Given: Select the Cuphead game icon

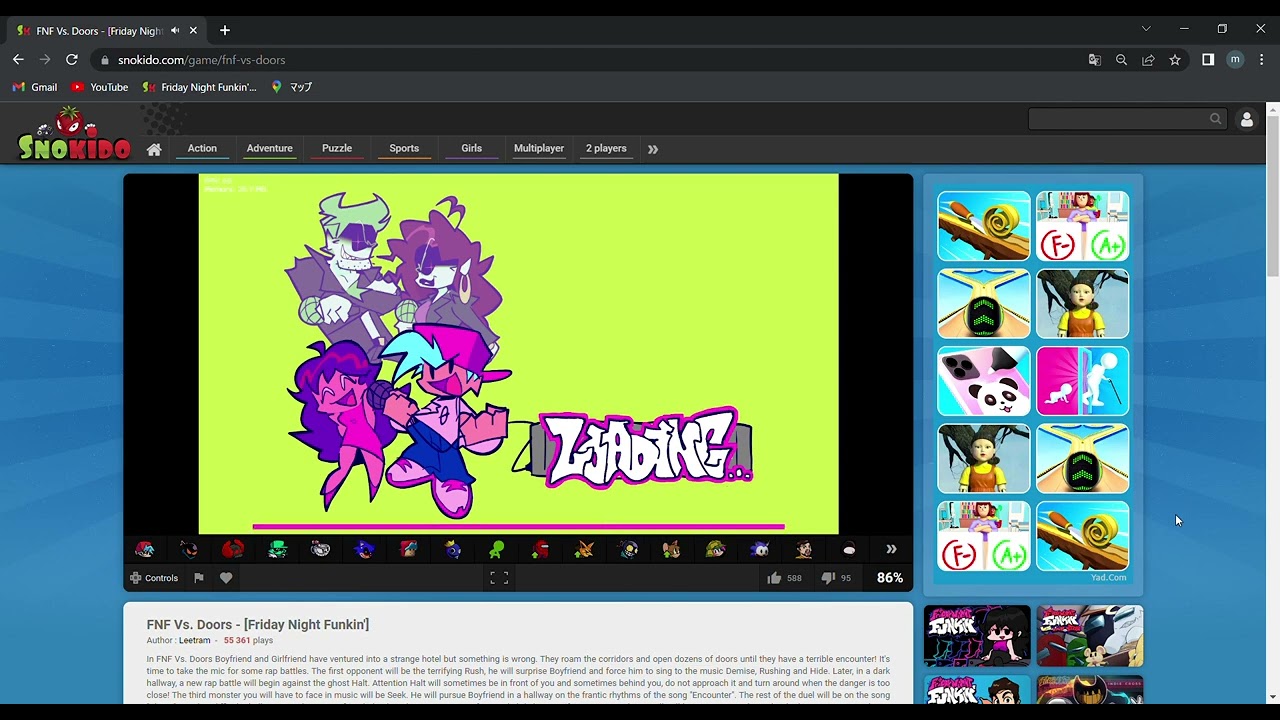Looking at the screenshot, I should coord(321,549).
